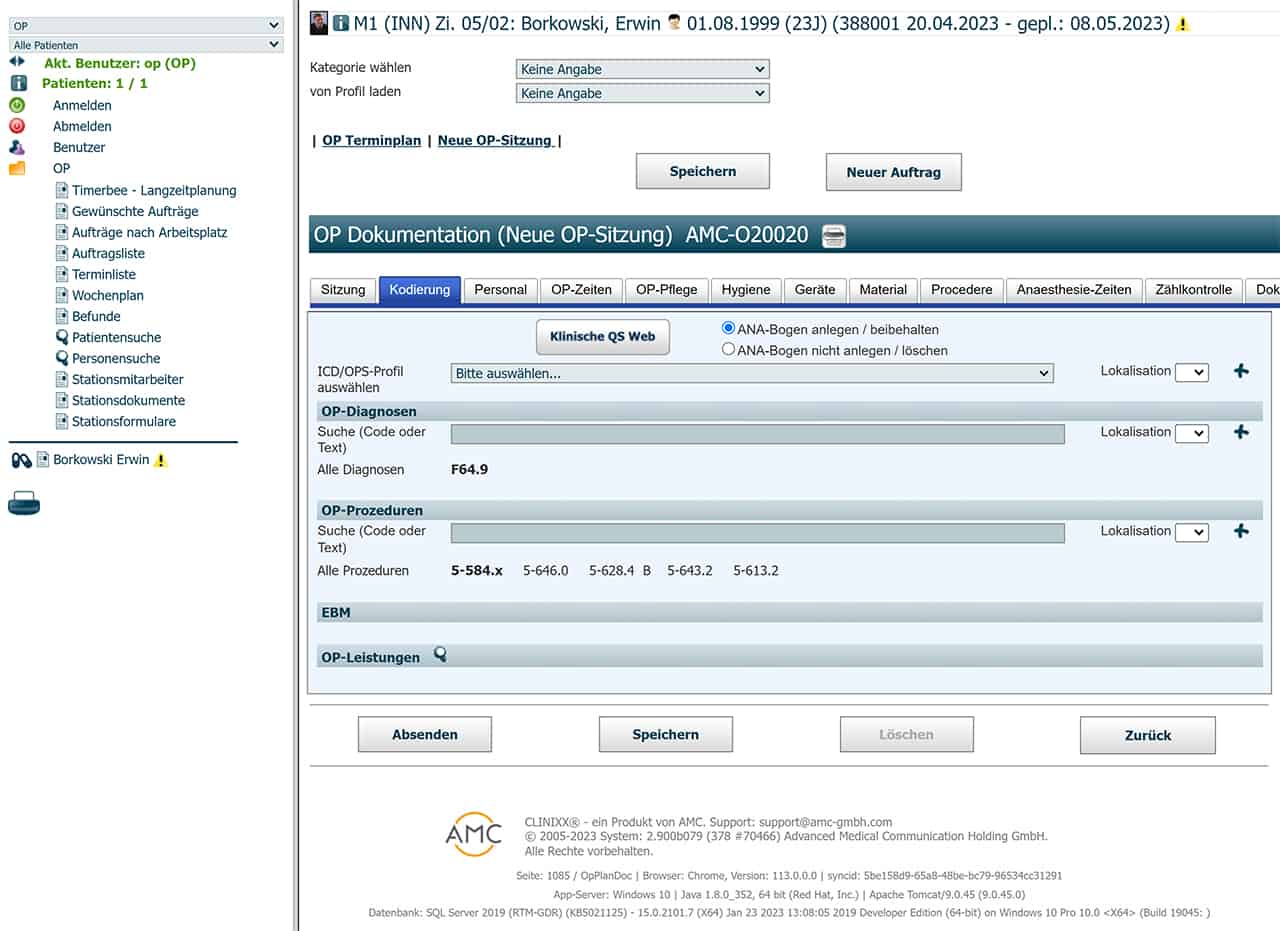Viewport: 1280px width, 931px height.
Task: Switch to the OP-Zeiten tab
Action: 582,290
